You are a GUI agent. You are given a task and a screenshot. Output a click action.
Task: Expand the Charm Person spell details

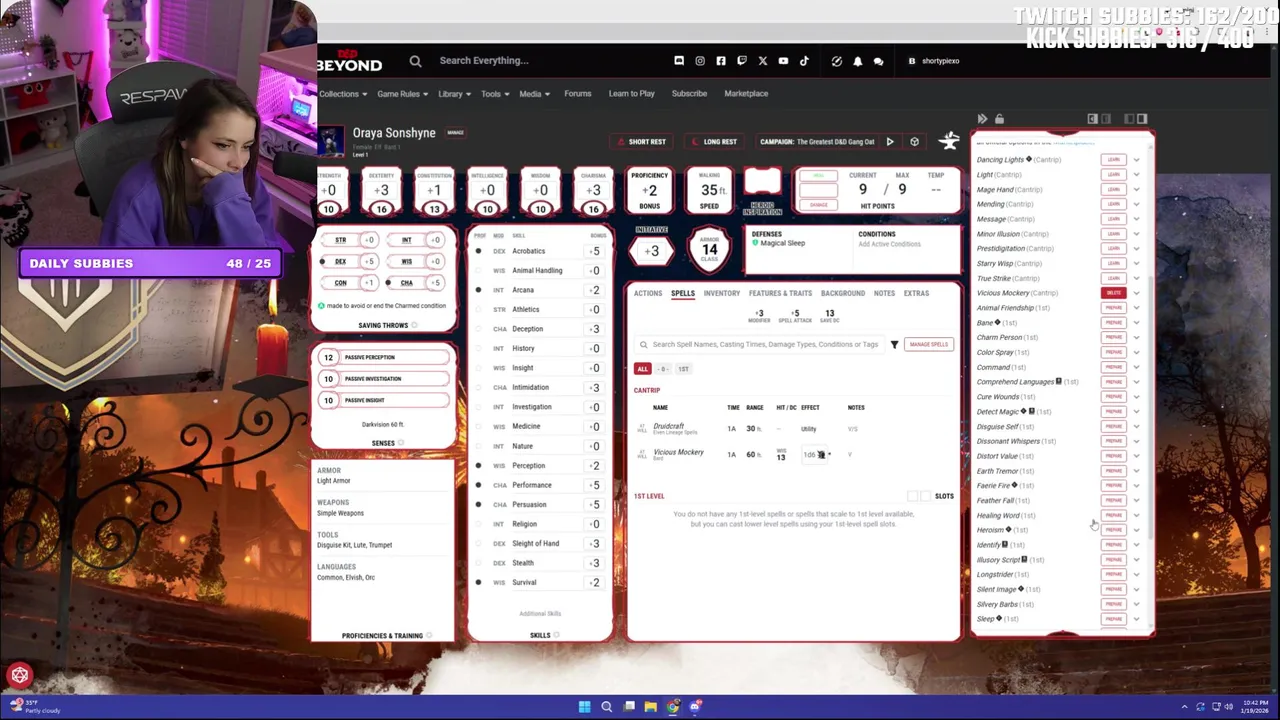[x=1136, y=337]
